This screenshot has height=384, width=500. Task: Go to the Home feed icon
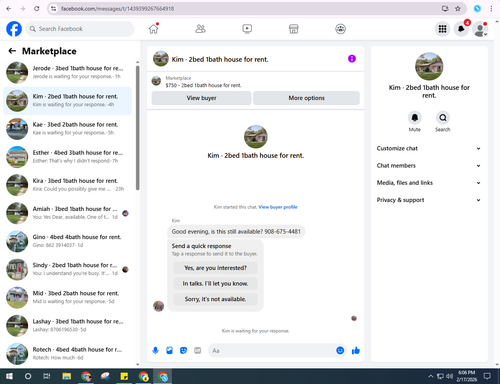click(154, 29)
